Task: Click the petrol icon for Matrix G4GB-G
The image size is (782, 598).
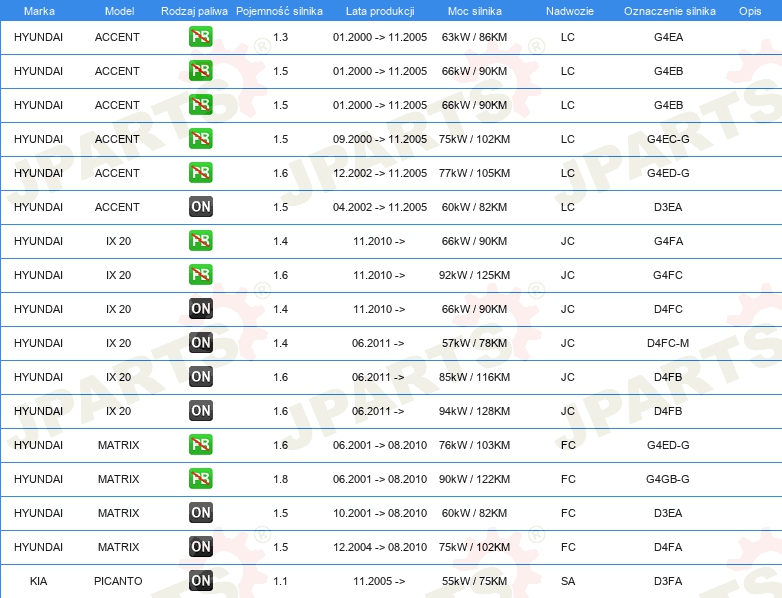Action: pyautogui.click(x=200, y=478)
